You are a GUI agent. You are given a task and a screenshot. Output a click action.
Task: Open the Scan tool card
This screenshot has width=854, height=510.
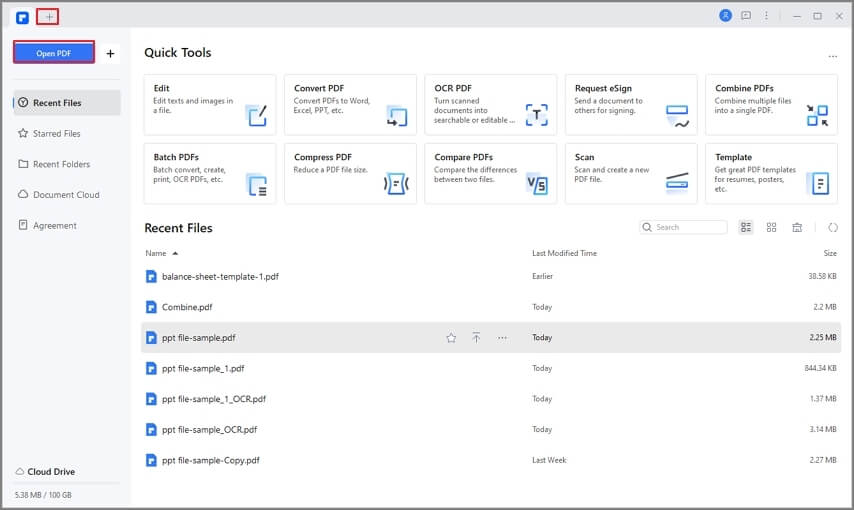[631, 173]
